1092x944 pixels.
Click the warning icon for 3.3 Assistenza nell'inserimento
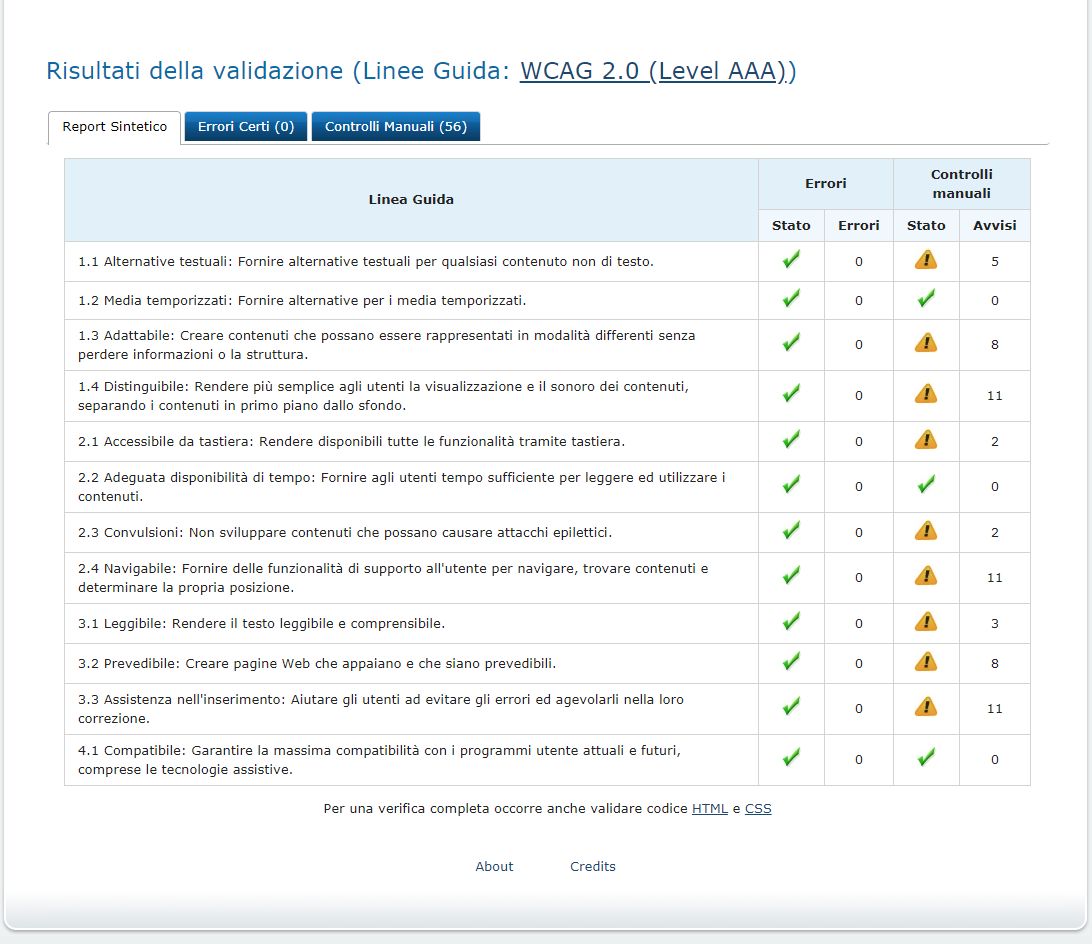point(926,707)
